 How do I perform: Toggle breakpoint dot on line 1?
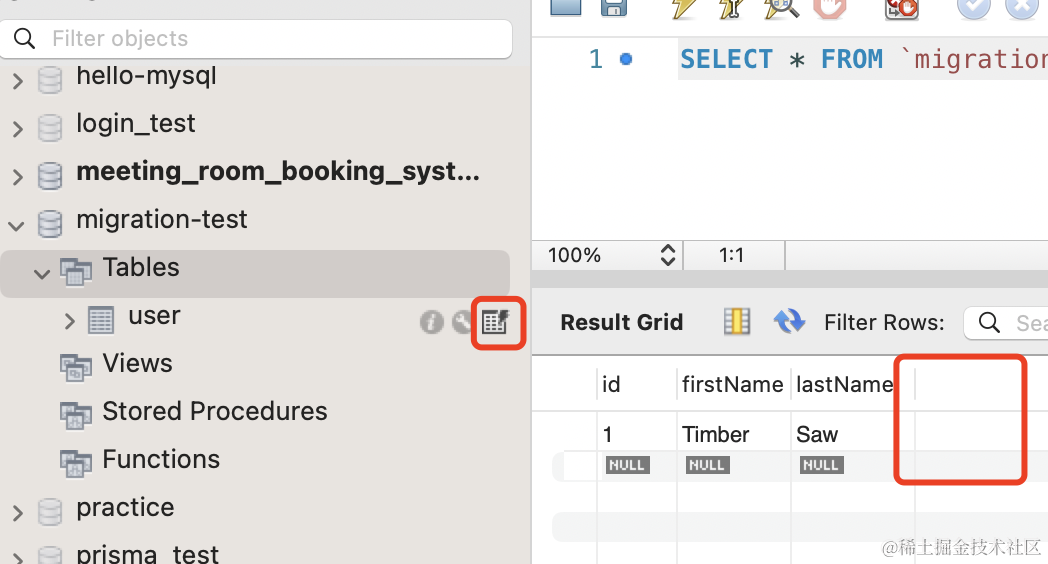(626, 60)
